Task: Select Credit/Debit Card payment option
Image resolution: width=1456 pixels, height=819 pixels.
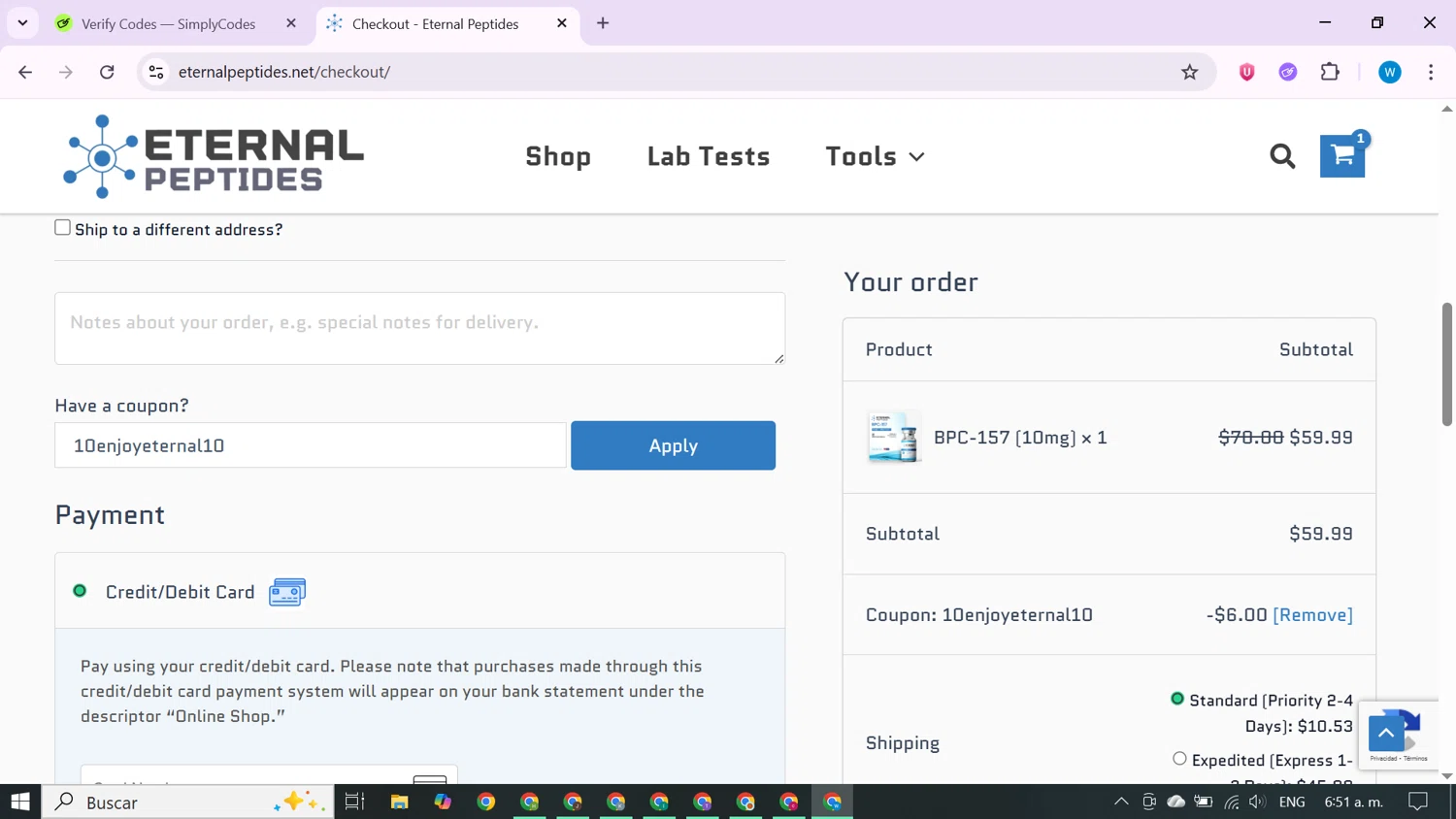Action: point(80,591)
